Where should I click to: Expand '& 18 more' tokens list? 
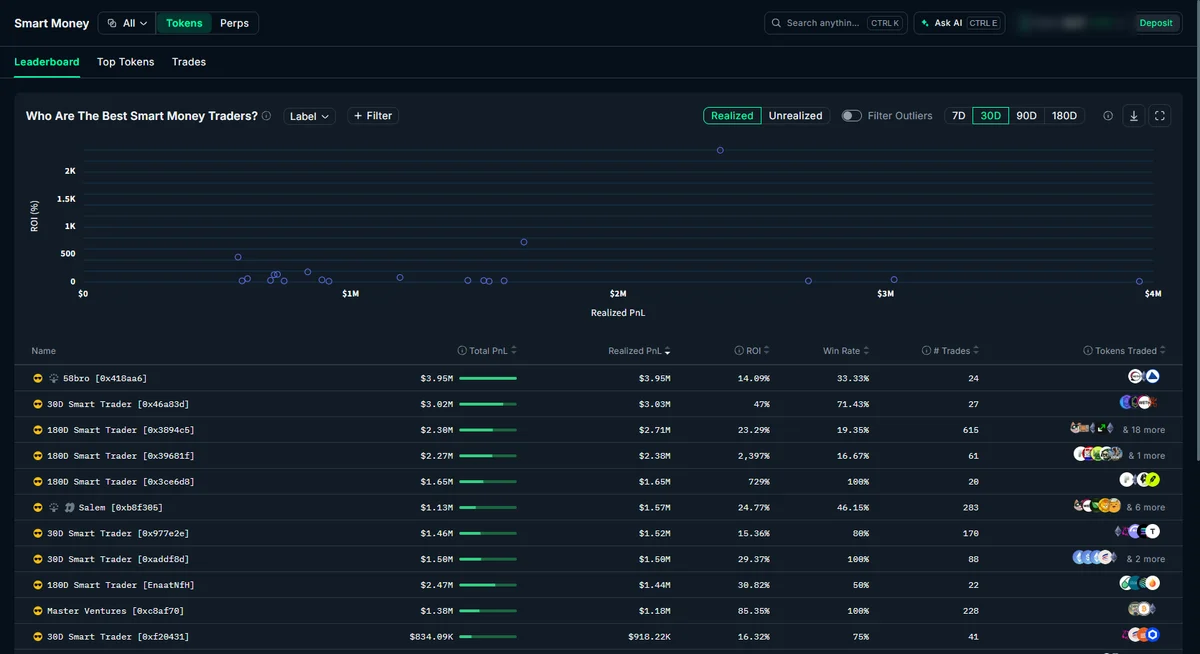(x=1143, y=430)
